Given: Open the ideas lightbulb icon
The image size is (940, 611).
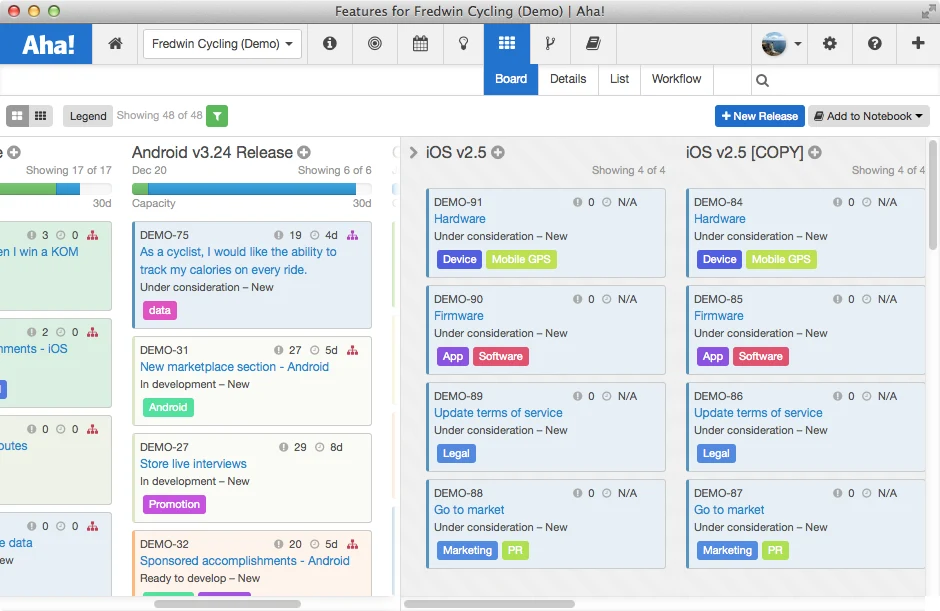Looking at the screenshot, I should [463, 43].
